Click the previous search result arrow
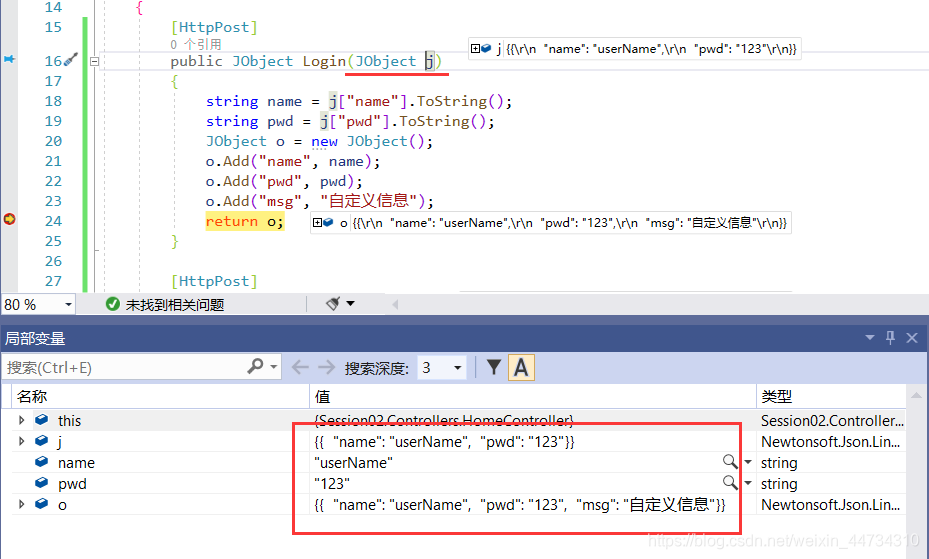The height and width of the screenshot is (559, 929). (300, 368)
